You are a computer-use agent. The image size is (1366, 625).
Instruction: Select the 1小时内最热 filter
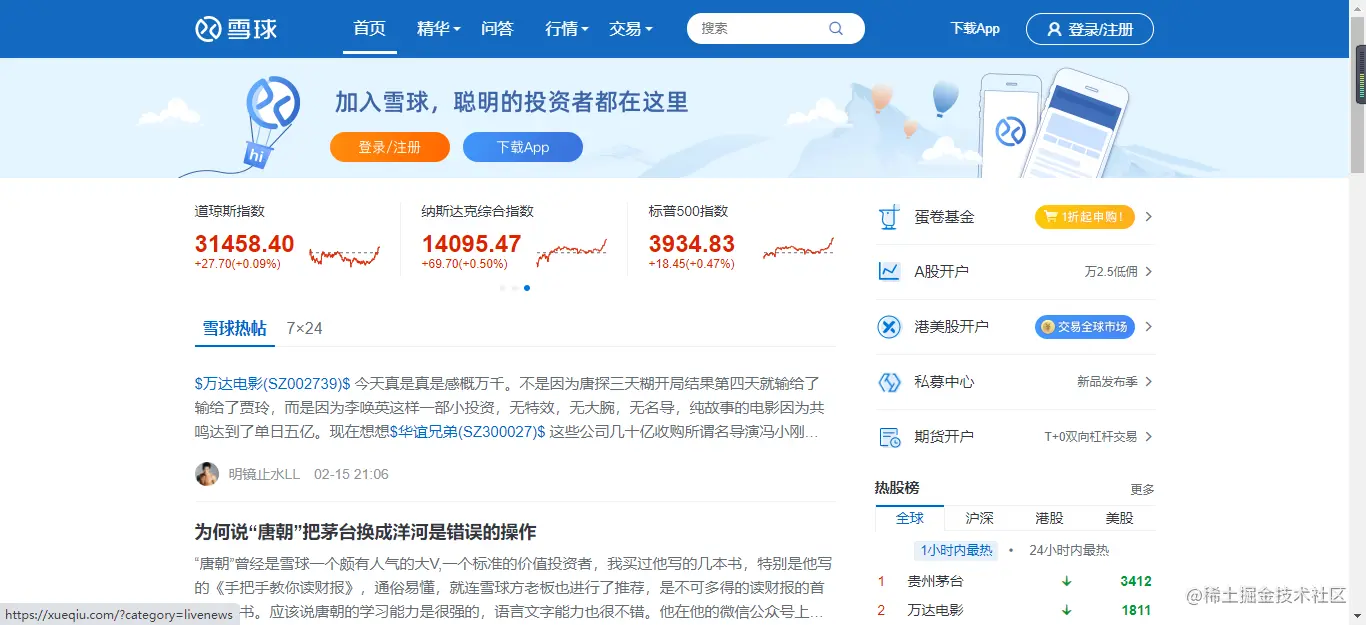click(957, 550)
